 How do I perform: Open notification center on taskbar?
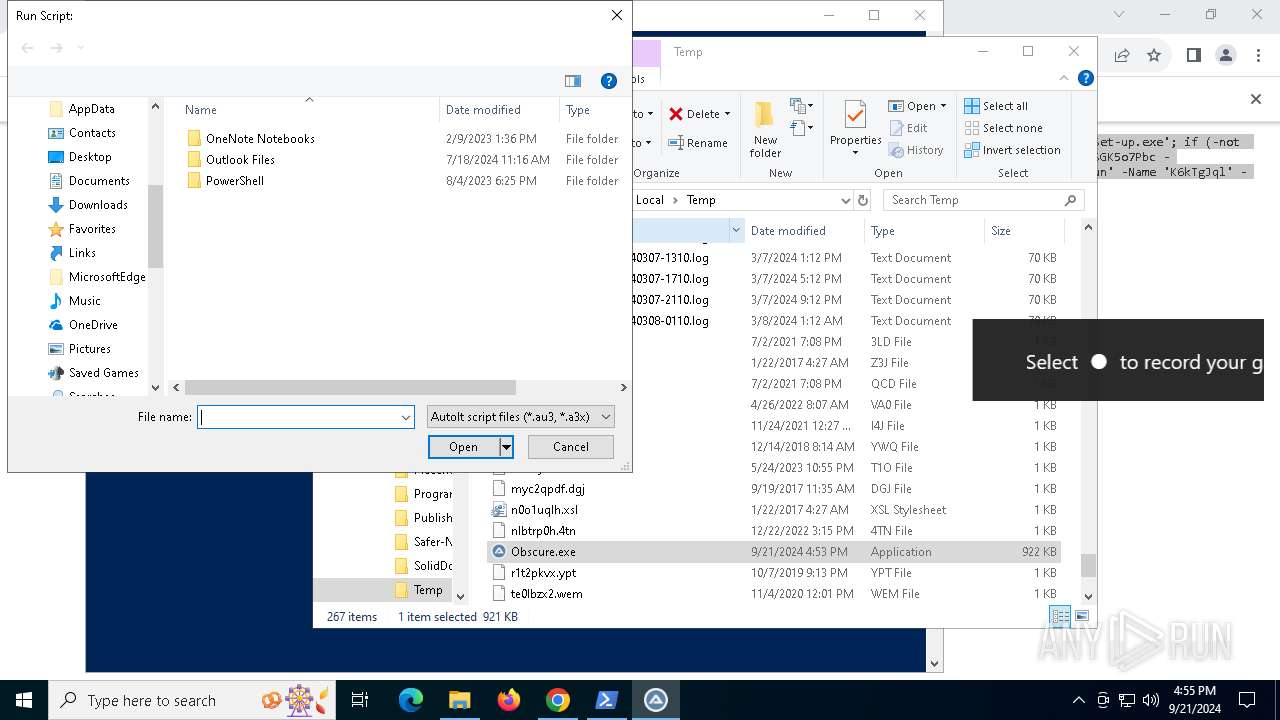tap(1247, 700)
